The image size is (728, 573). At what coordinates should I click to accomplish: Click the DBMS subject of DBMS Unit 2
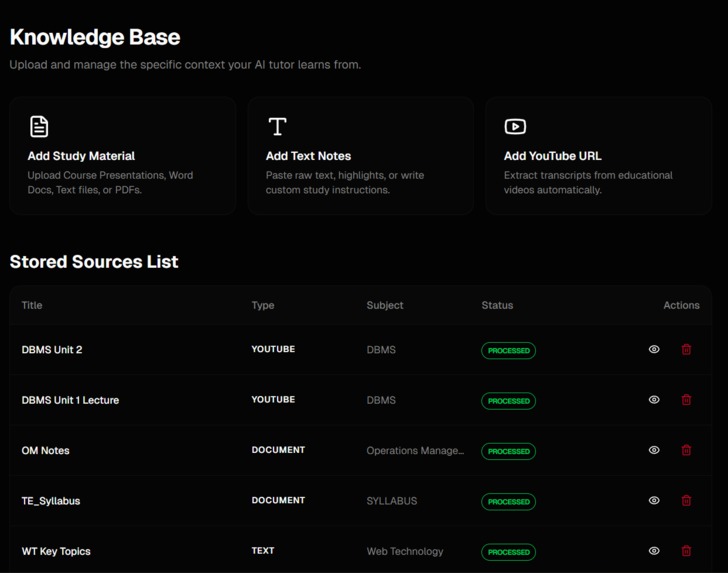tap(381, 350)
